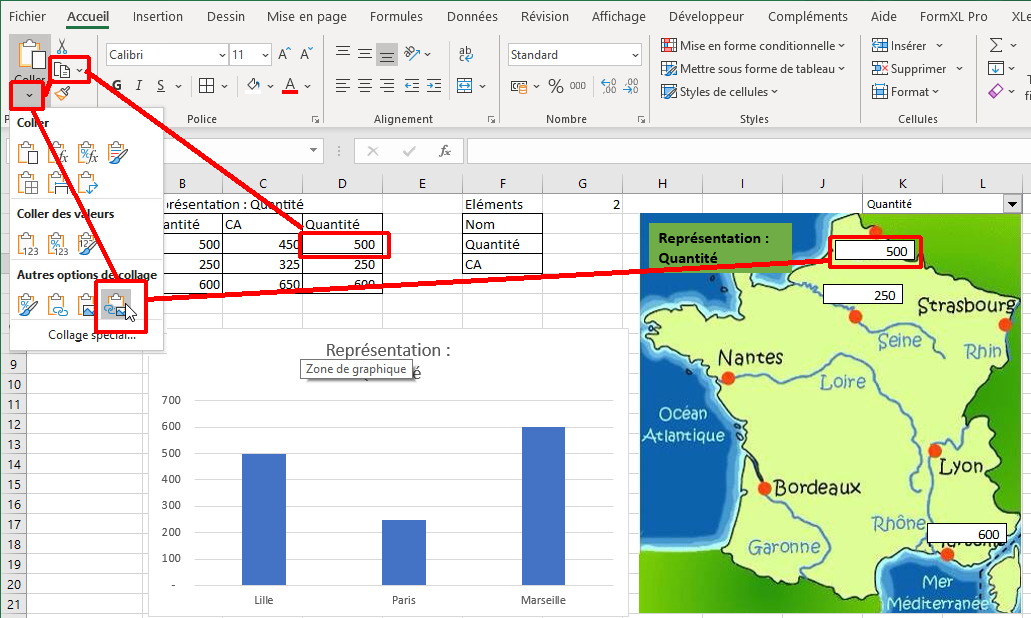Choose the linked picture paste option

coord(116,305)
